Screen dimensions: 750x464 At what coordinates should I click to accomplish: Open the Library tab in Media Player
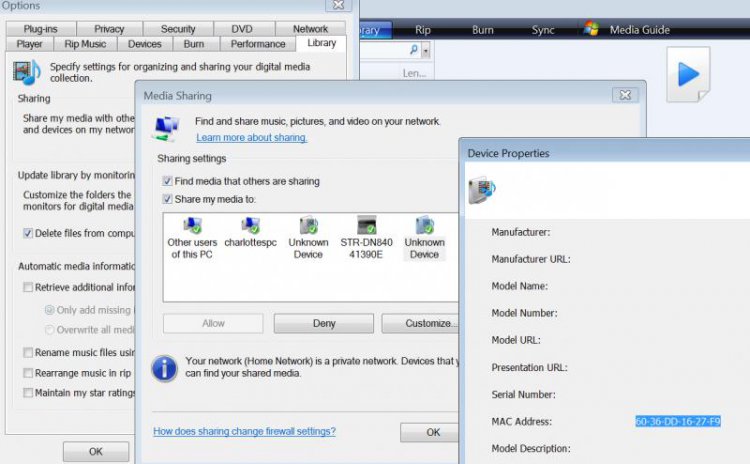tap(376, 30)
